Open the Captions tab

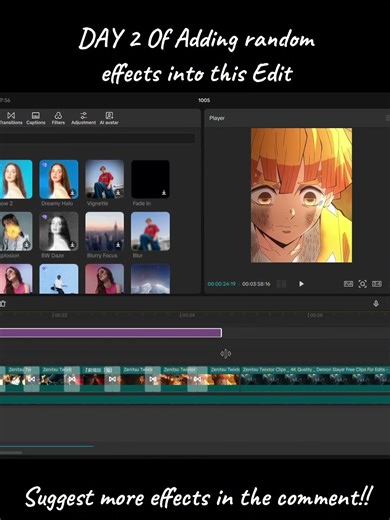(x=36, y=118)
